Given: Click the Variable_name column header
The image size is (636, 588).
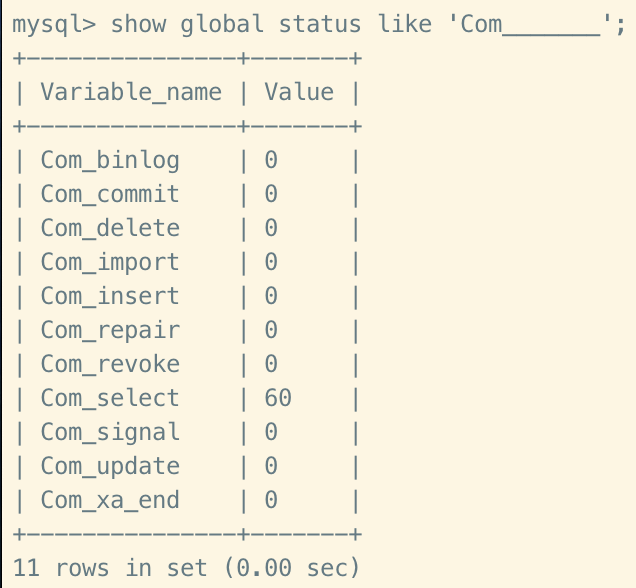Looking at the screenshot, I should point(131,93).
